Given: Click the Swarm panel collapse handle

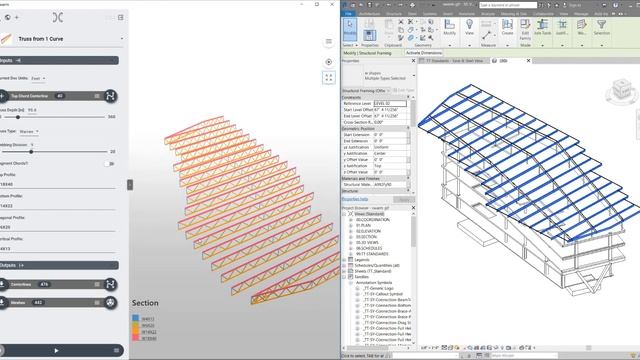Looking at the screenshot, I should point(130,185).
